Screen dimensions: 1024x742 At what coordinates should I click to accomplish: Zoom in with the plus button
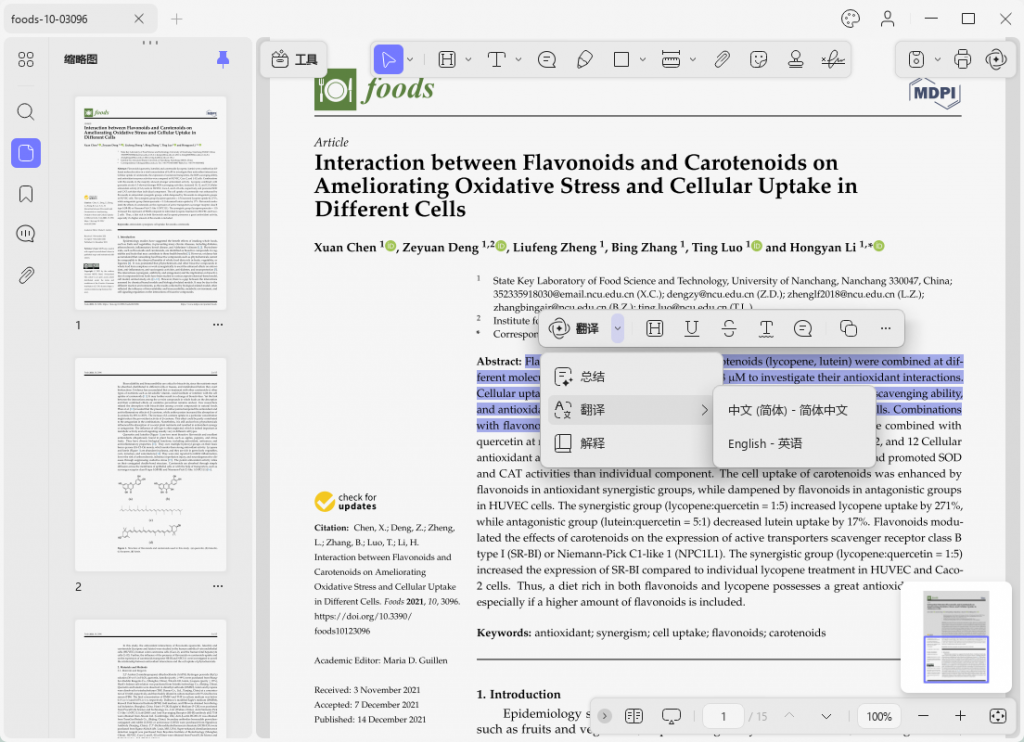960,716
